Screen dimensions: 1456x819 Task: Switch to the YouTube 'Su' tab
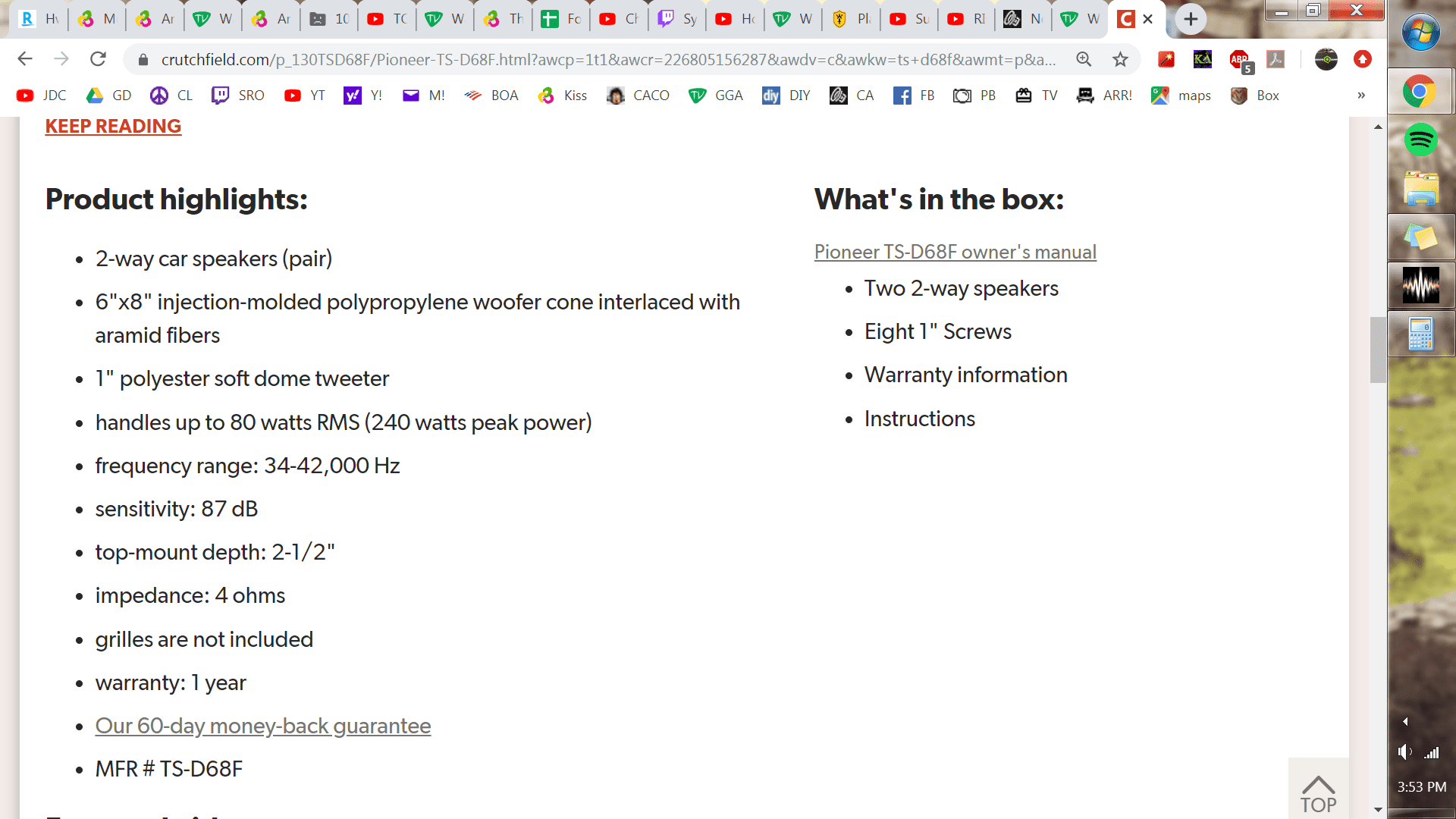coord(908,19)
